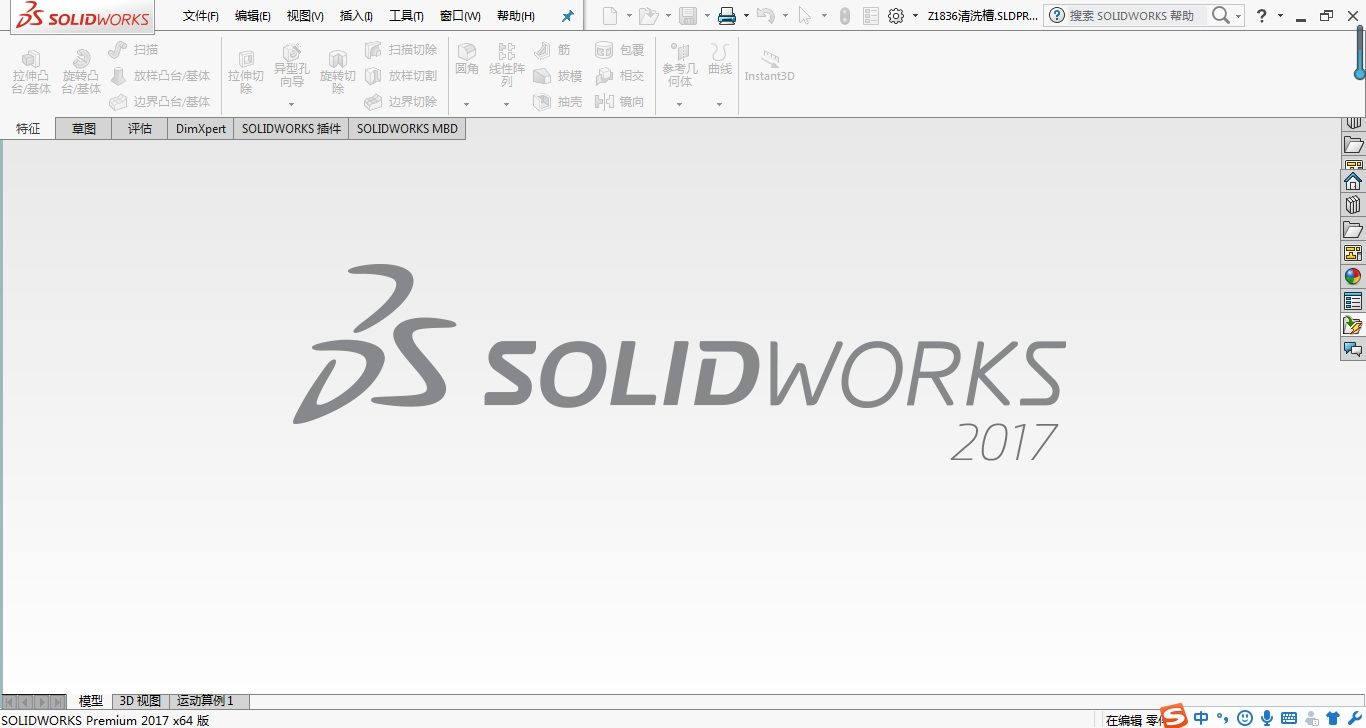Image resolution: width=1366 pixels, height=728 pixels.
Task: Select the Lofted Cut (放样切割) tool
Action: click(401, 75)
